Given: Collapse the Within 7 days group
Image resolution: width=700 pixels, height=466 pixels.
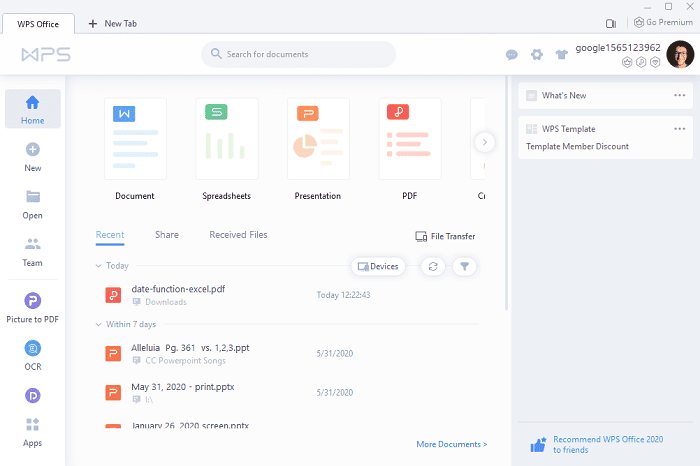Looking at the screenshot, I should [x=98, y=325].
